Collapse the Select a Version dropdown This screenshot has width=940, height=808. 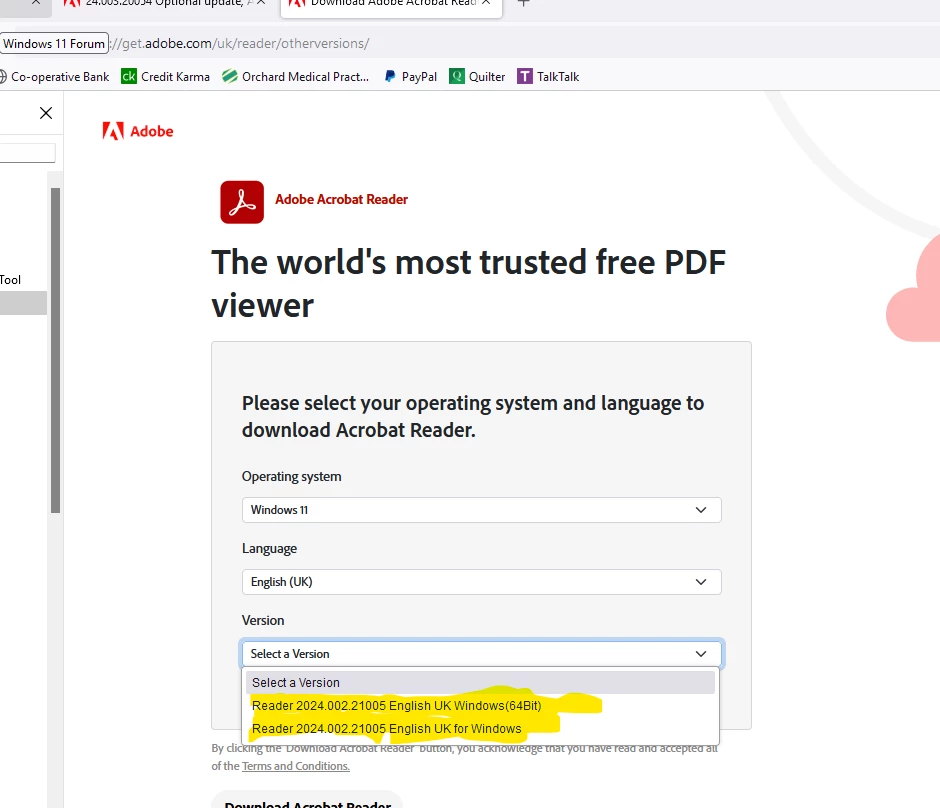pos(481,654)
